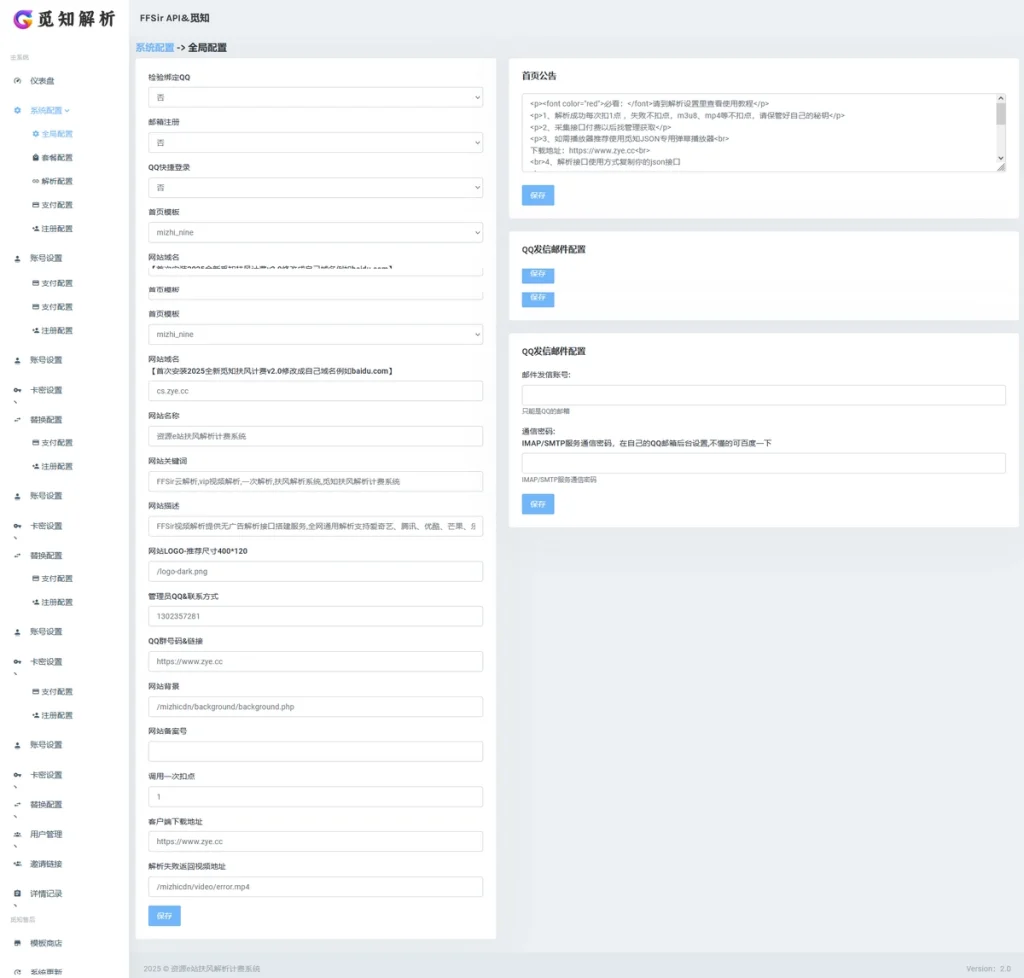The height and width of the screenshot is (978, 1024).
Task: Focus the 邮件发信账号 input field
Action: point(763,395)
